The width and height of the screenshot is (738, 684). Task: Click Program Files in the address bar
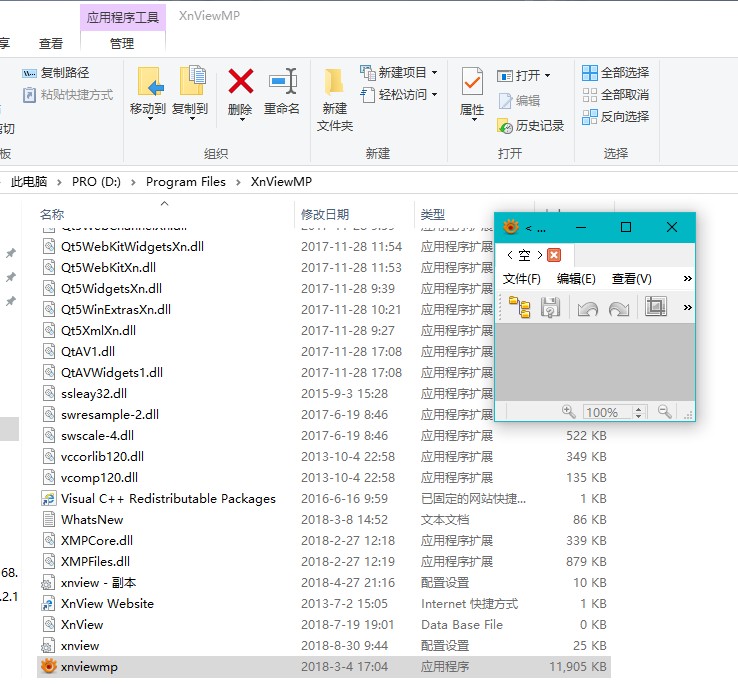185,182
